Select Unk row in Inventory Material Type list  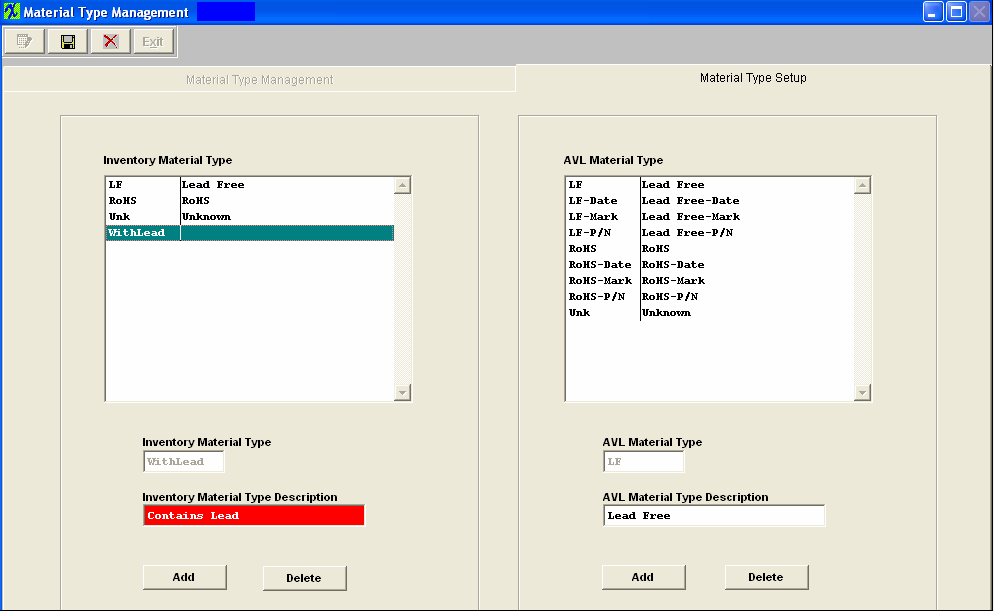250,217
